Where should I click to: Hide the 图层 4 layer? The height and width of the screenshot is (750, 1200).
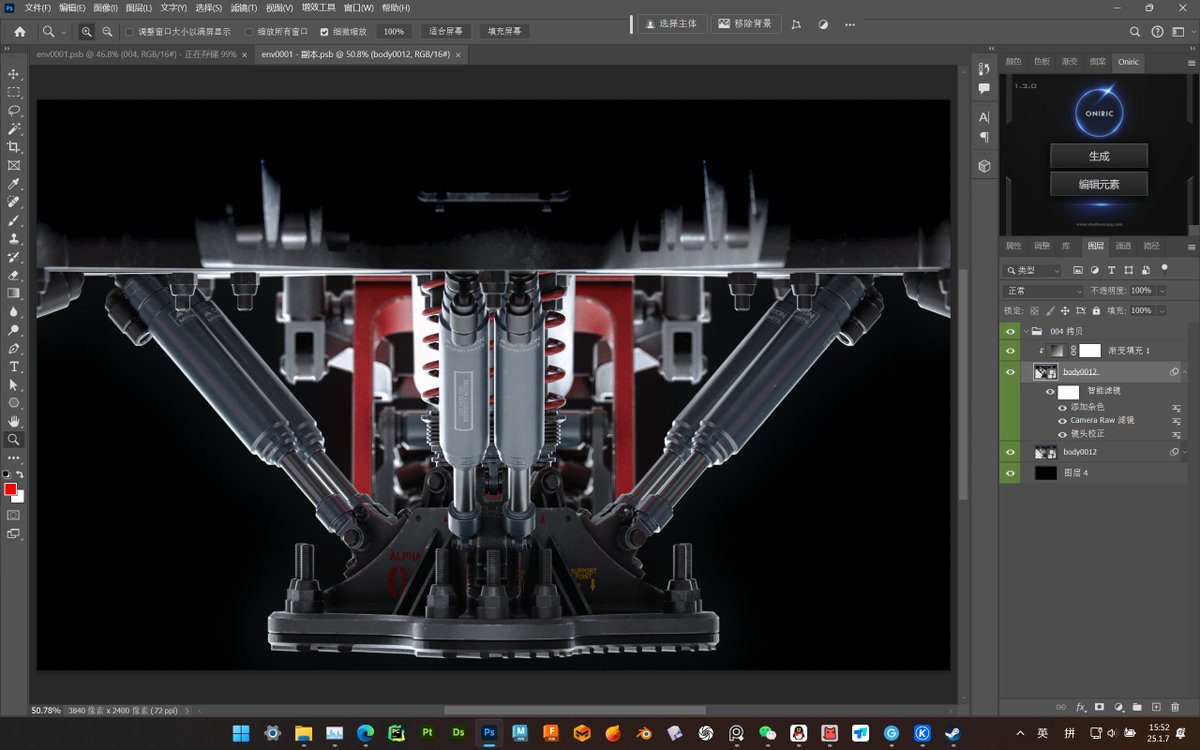(1010, 473)
